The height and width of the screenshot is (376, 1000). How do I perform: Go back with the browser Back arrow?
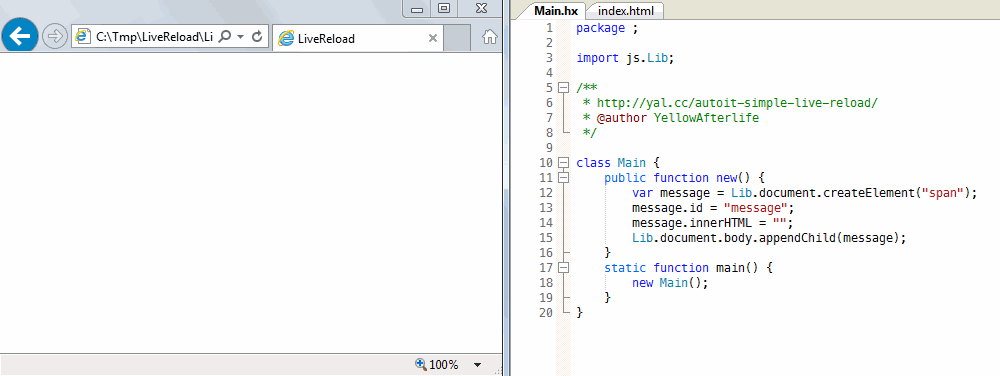point(20,36)
